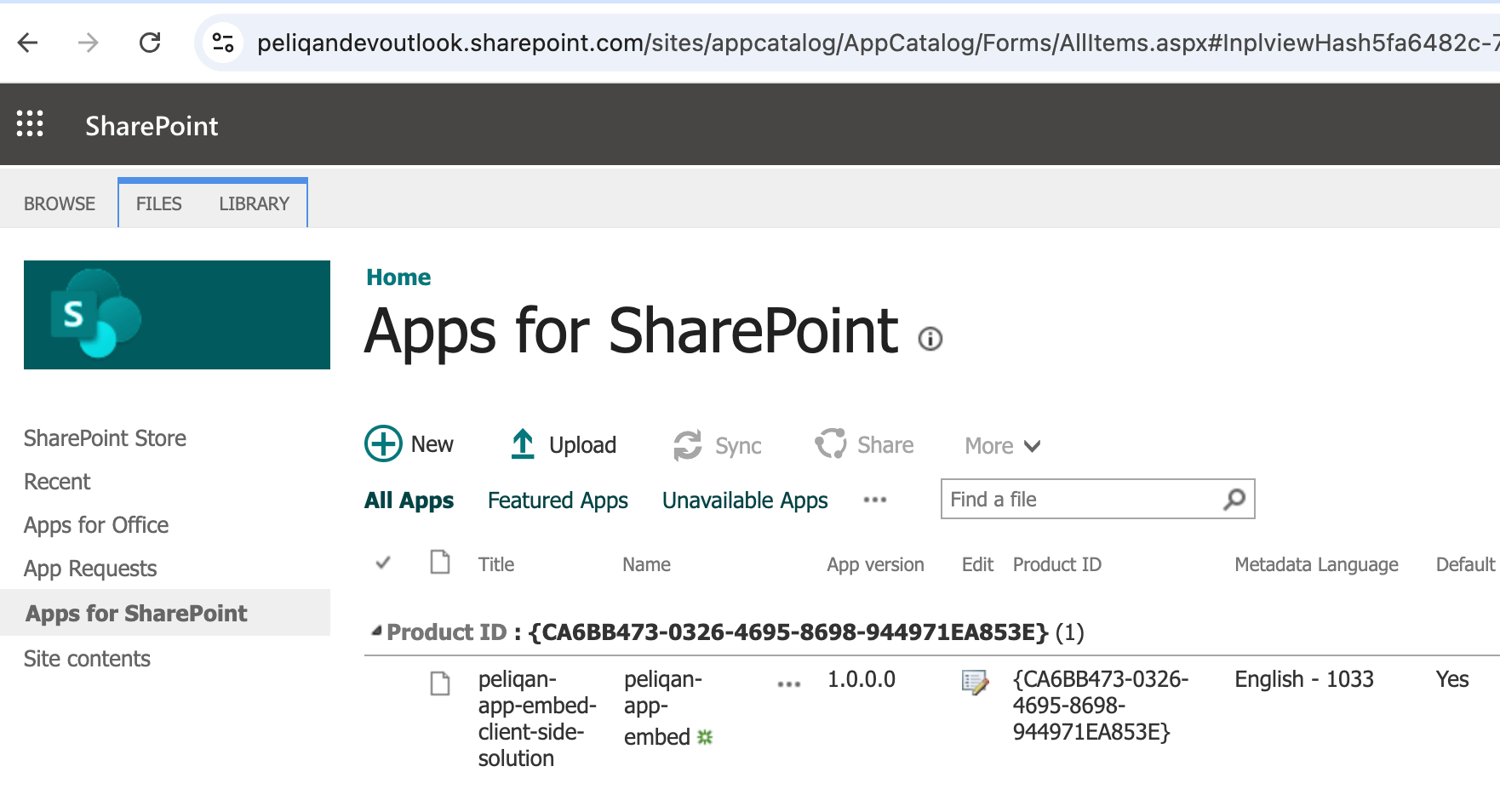Click the document type column header icon
The image size is (1500, 812).
[440, 562]
